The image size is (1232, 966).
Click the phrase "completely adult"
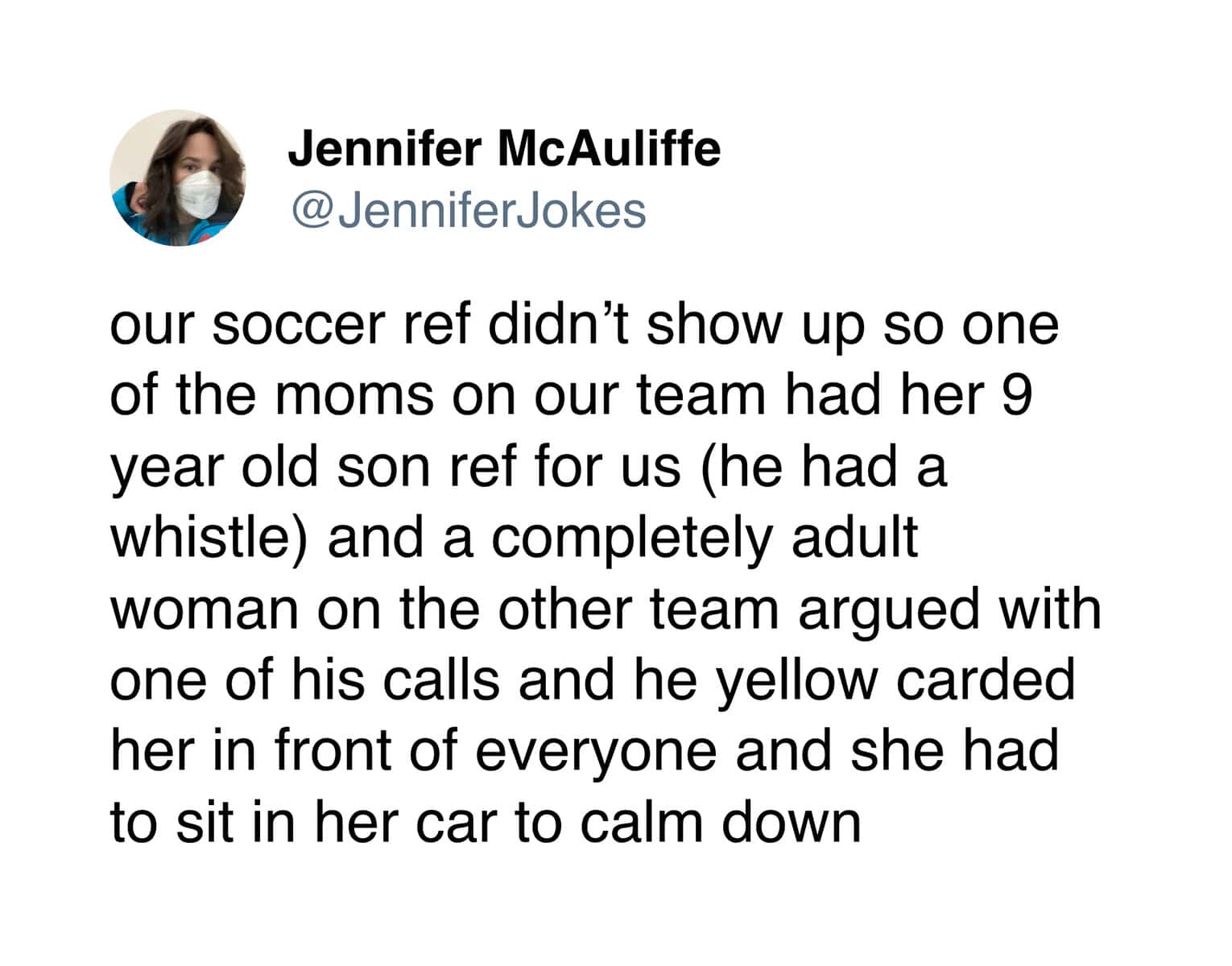click(x=705, y=538)
